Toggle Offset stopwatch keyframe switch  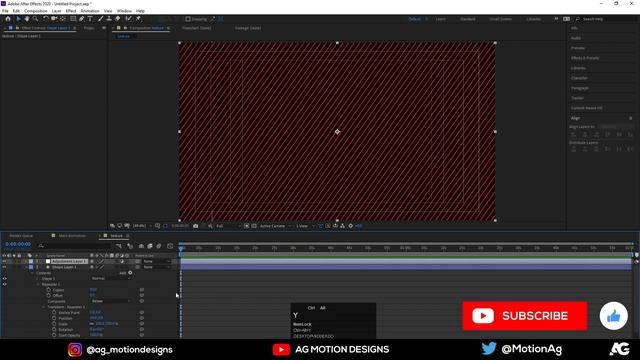49,295
